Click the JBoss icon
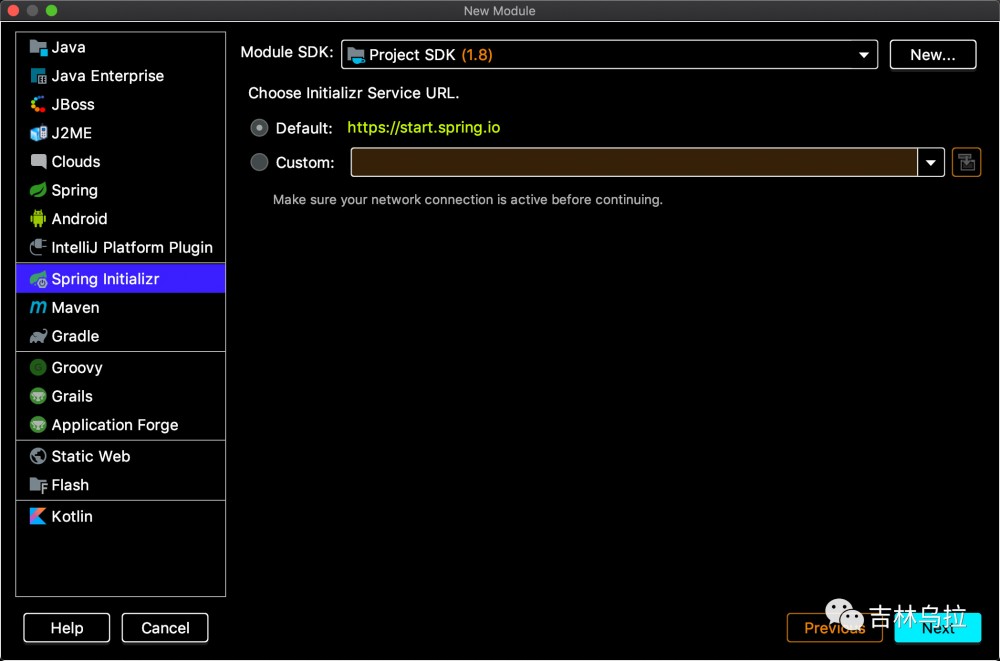 [x=38, y=105]
